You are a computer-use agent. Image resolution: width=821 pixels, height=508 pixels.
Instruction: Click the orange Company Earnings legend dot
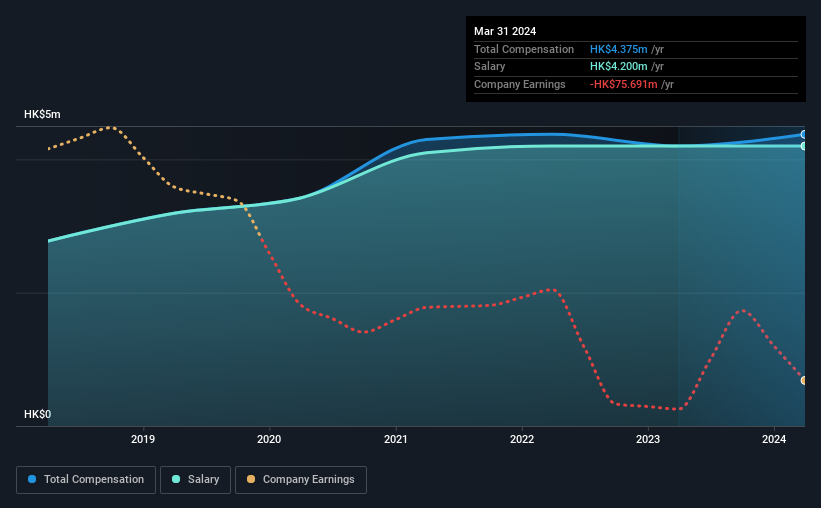pos(251,479)
